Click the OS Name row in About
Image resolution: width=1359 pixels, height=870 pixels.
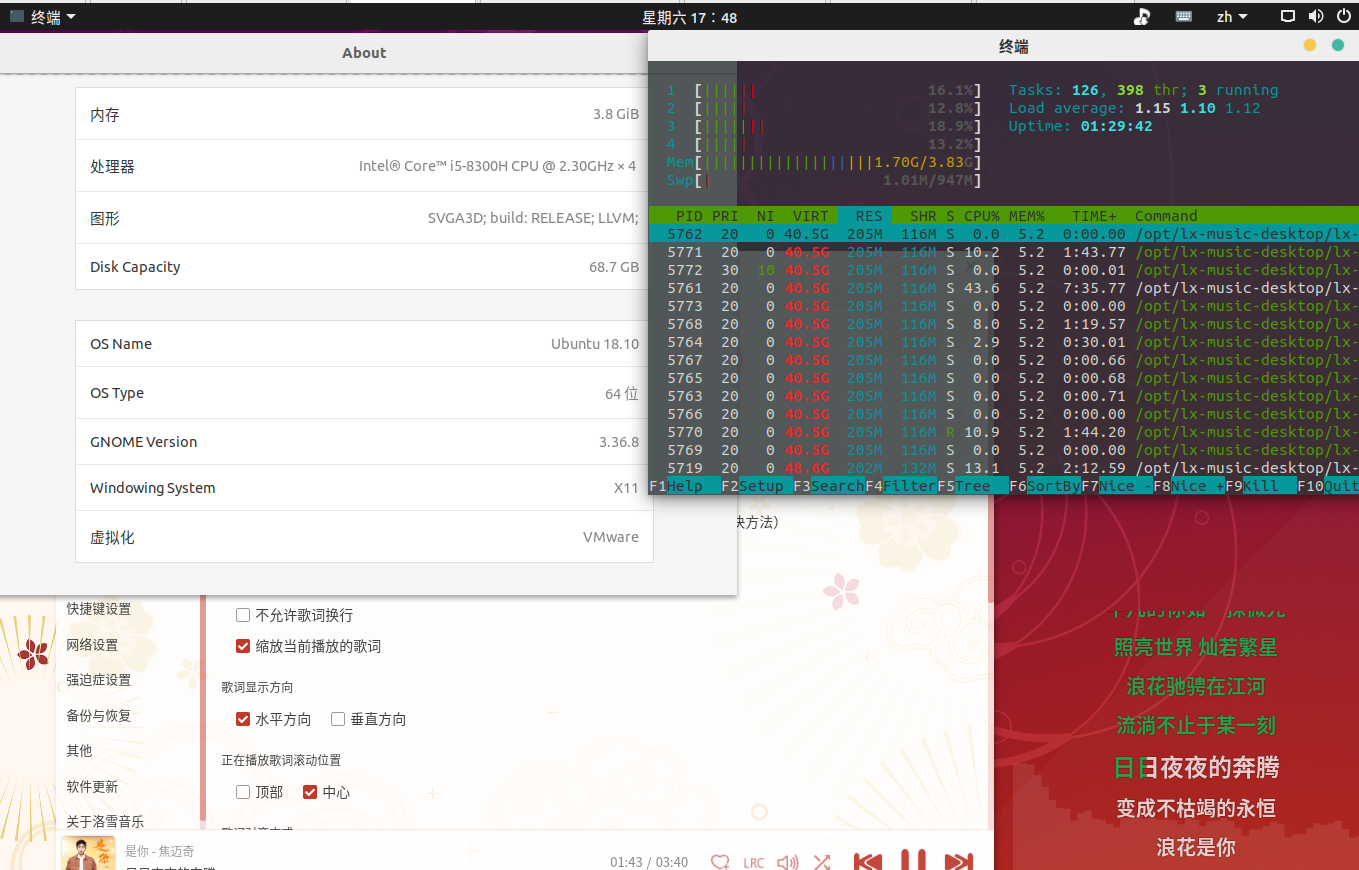(x=364, y=344)
